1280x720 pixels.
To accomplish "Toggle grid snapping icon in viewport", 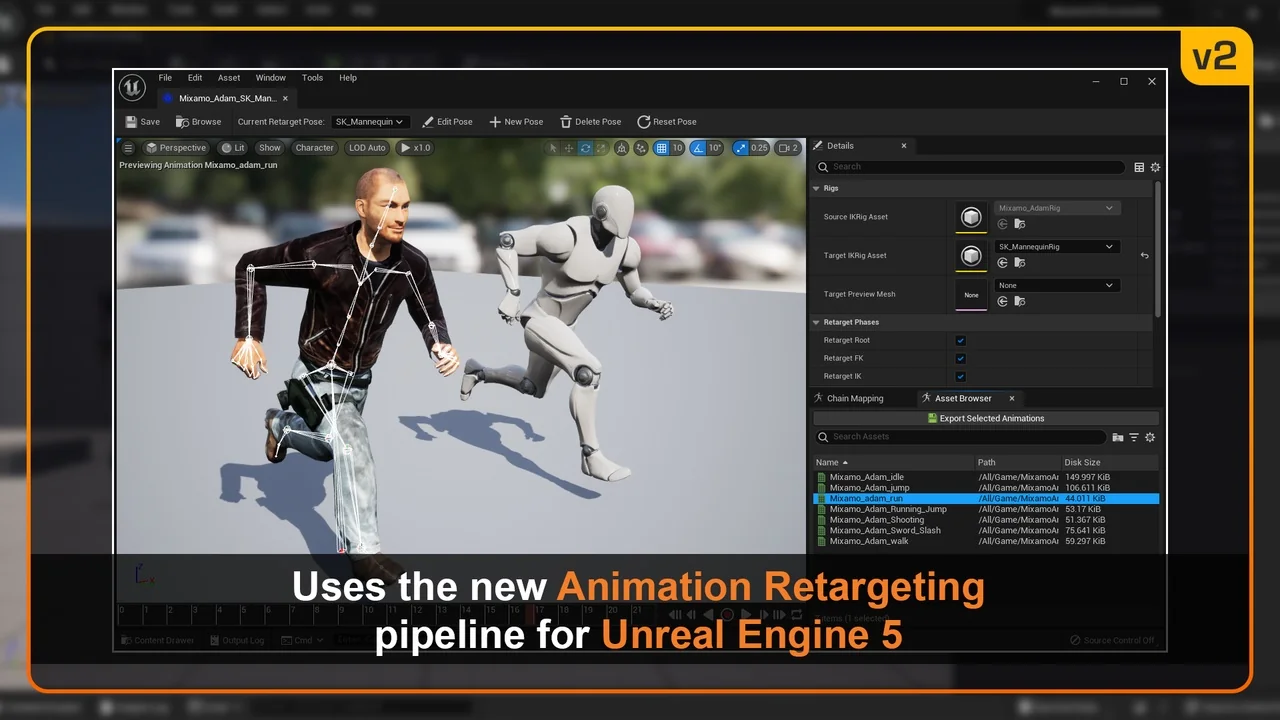I will click(661, 148).
